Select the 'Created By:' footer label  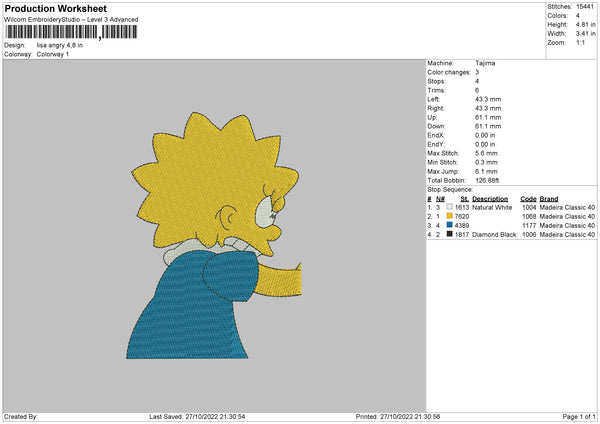tap(21, 417)
